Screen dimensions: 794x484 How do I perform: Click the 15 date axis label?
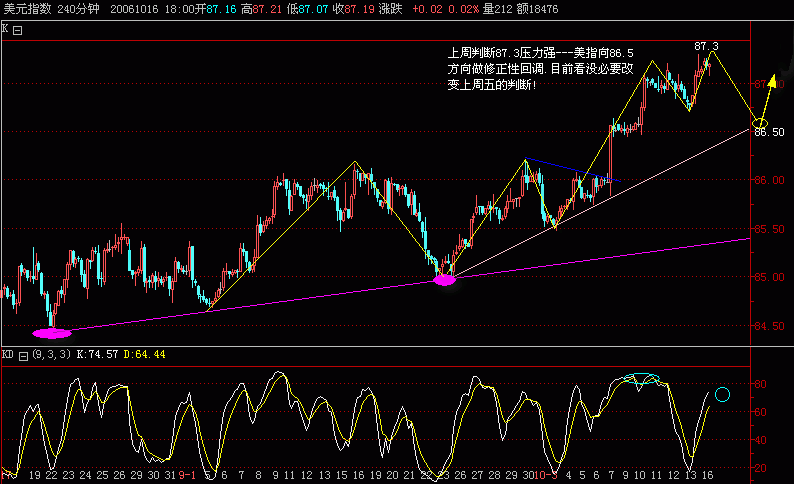tap(342, 475)
